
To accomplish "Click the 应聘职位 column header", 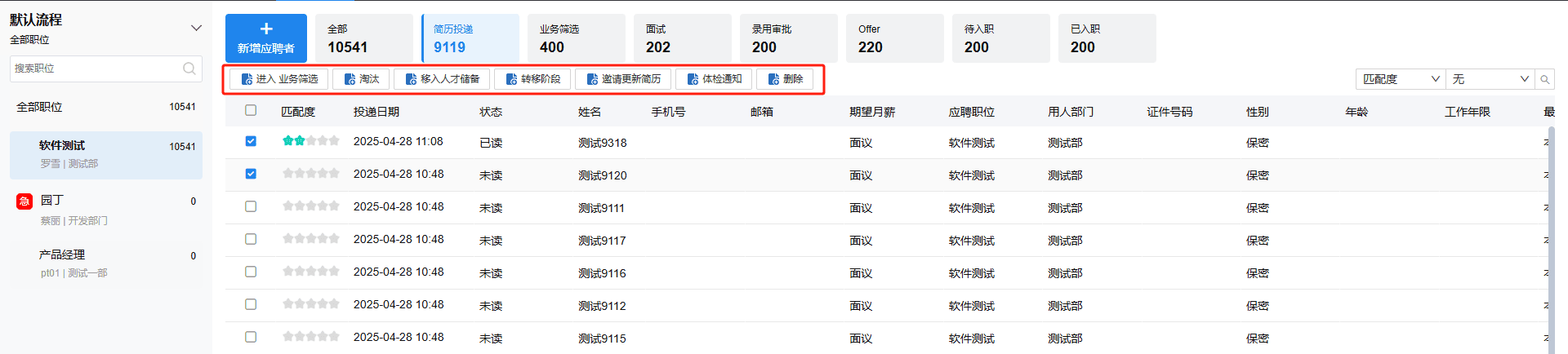I will [972, 112].
